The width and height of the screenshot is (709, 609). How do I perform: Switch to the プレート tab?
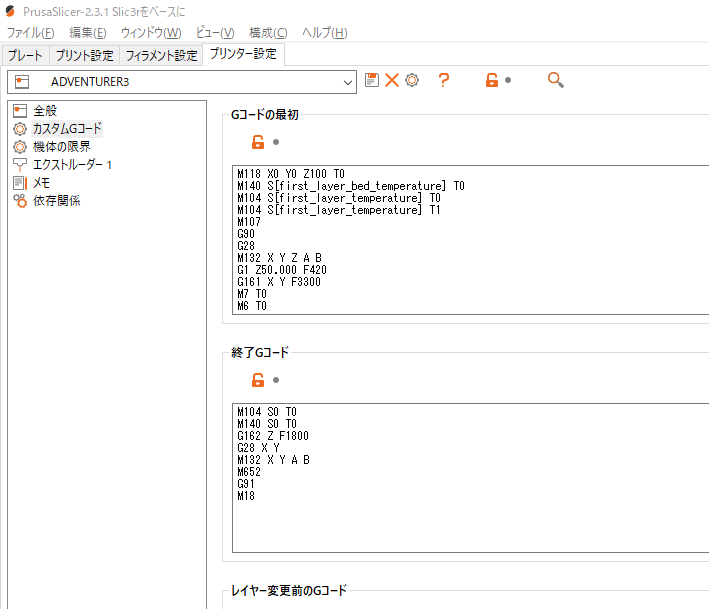(25, 55)
